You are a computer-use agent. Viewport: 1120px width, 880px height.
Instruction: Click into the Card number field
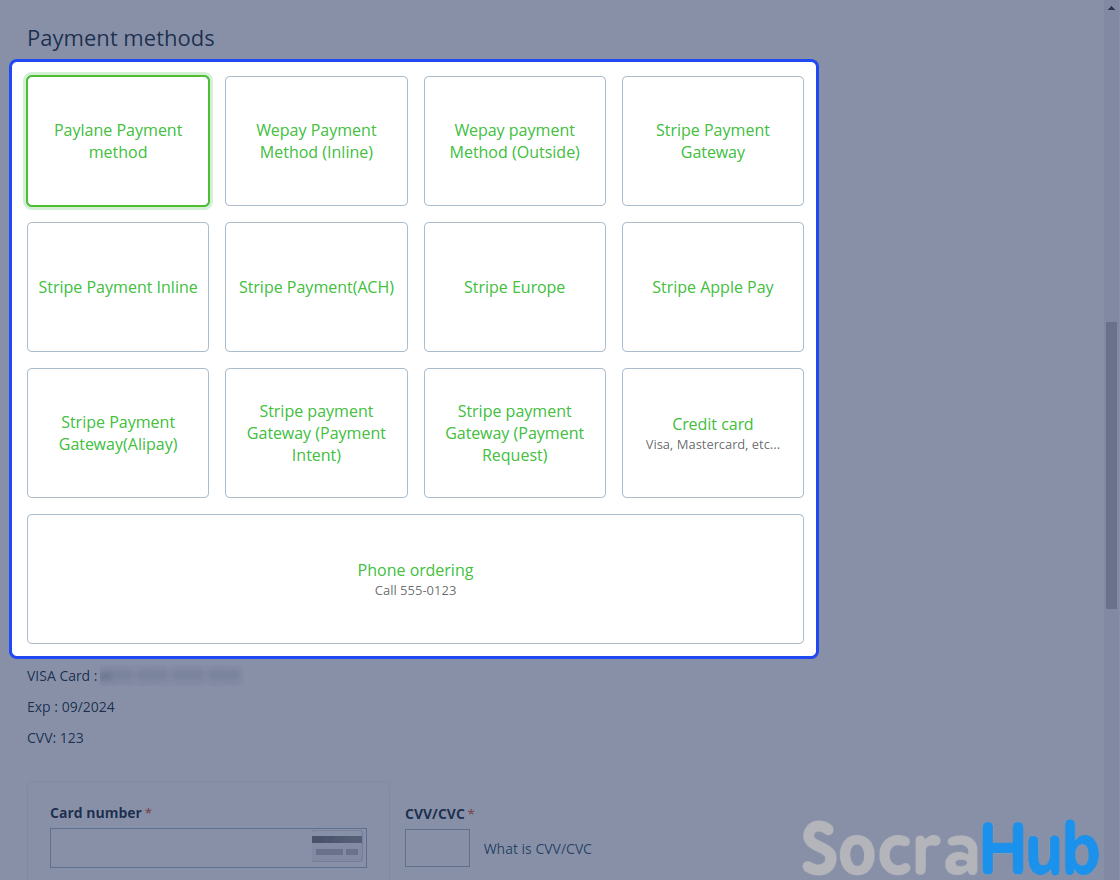point(209,848)
